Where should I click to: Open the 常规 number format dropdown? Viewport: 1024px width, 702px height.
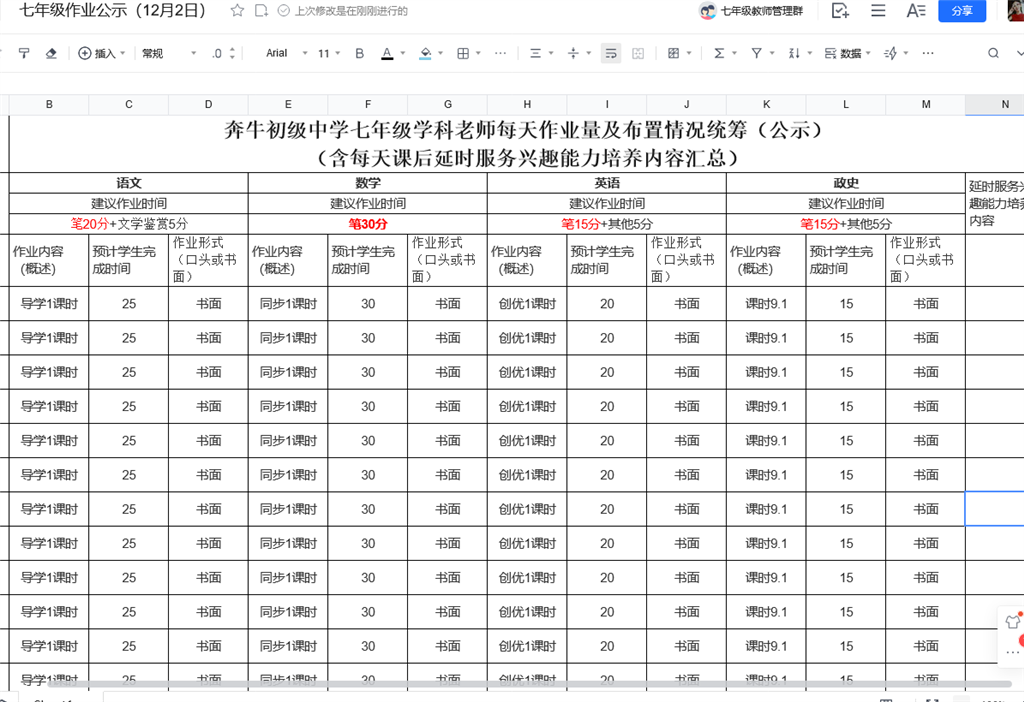[168, 54]
